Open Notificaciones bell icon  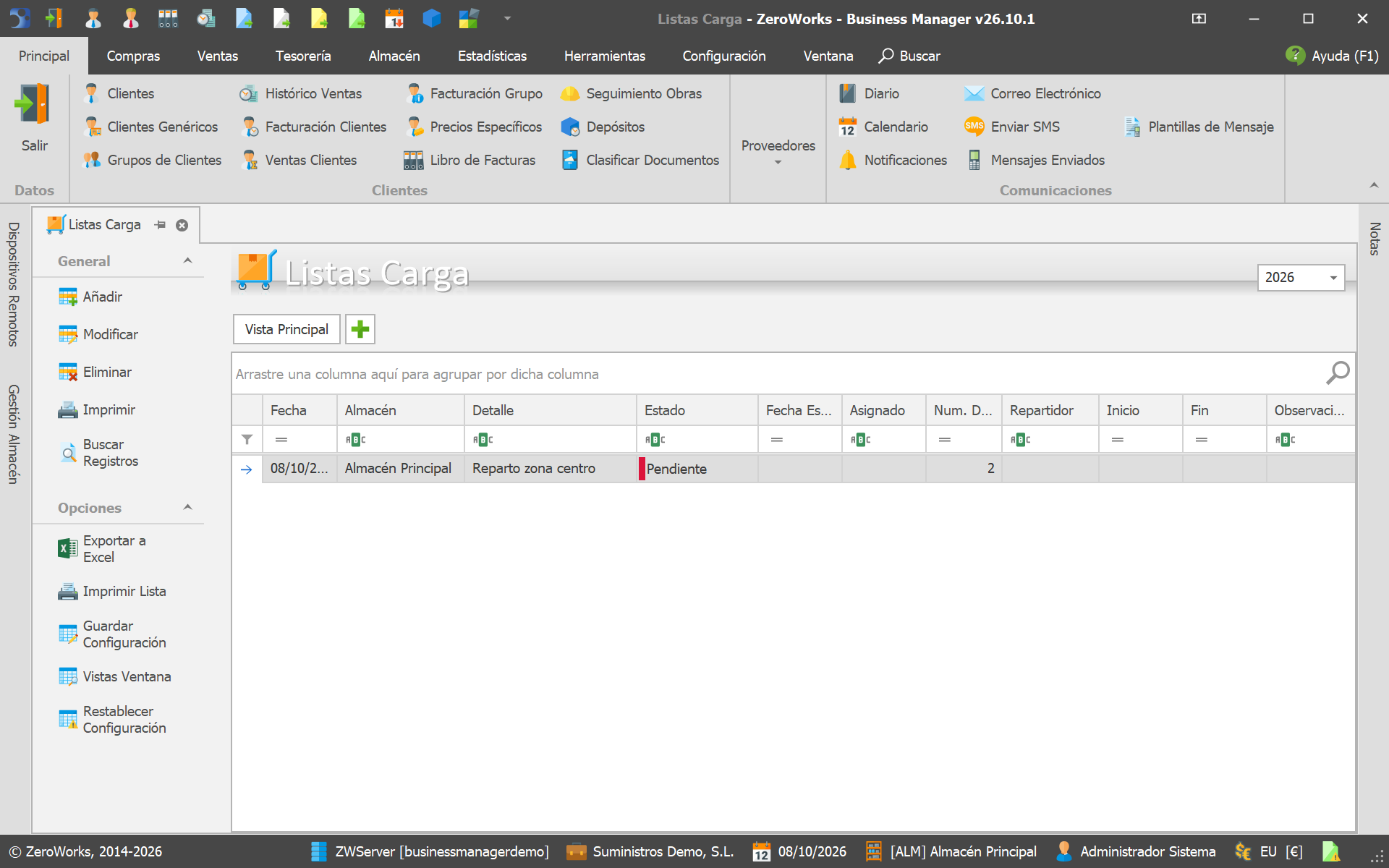pyautogui.click(x=847, y=160)
